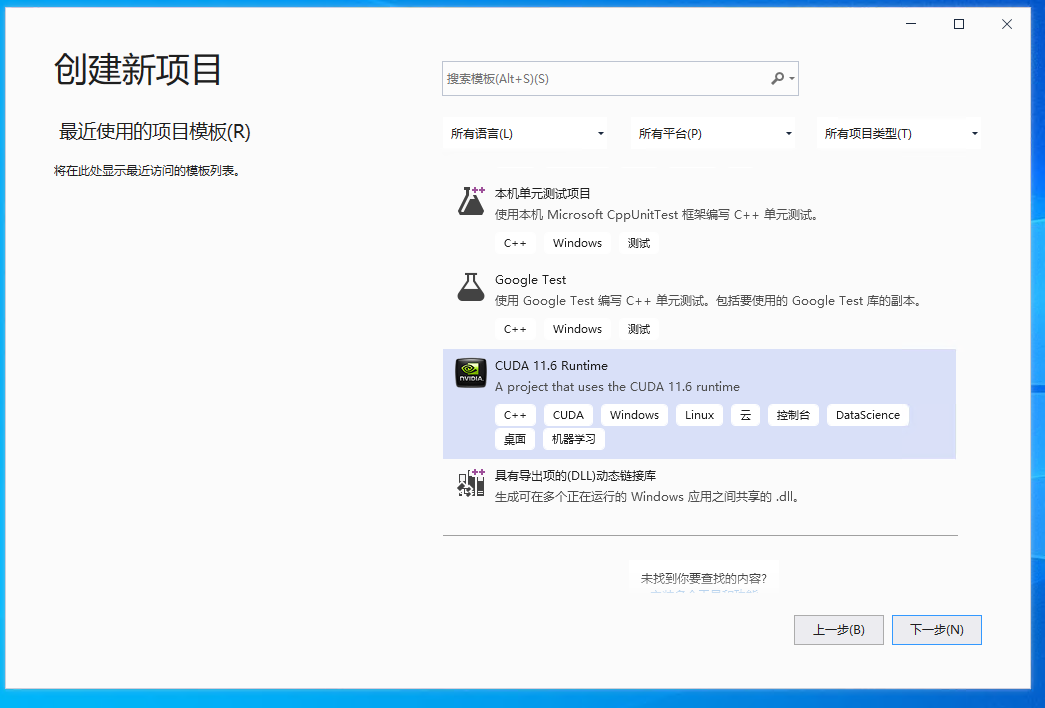Click the 桌面 desktop tag

[515, 439]
